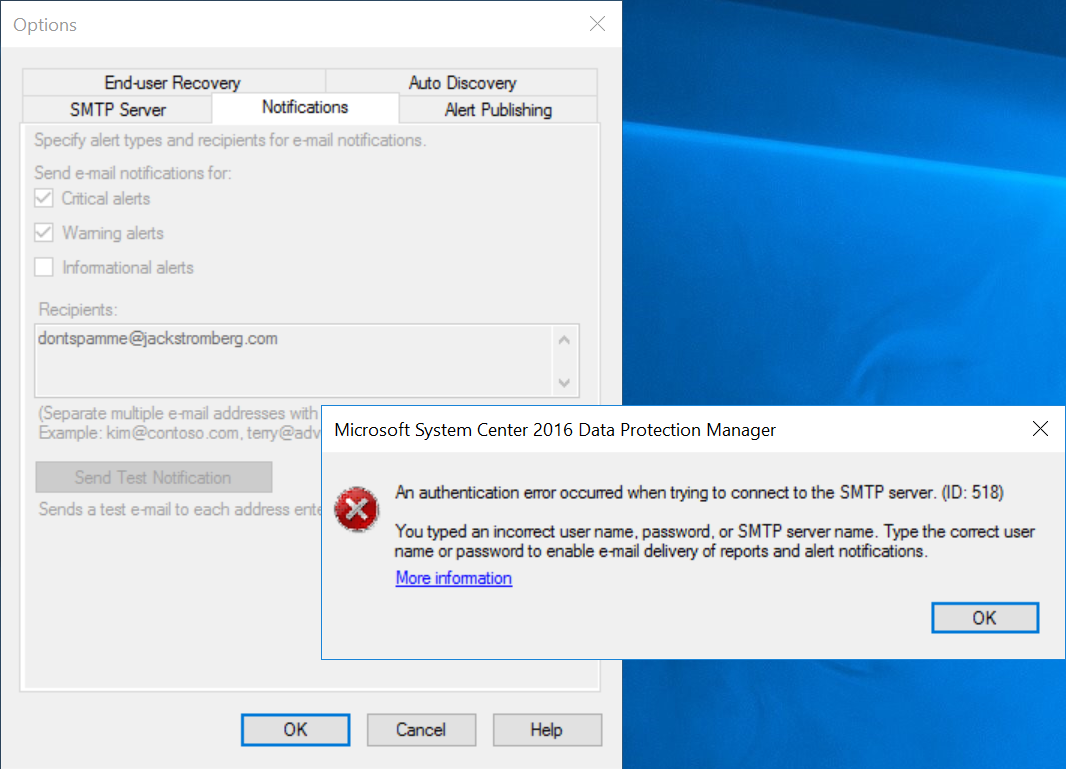Open the Notifications tab
1066x769 pixels.
pos(306,106)
